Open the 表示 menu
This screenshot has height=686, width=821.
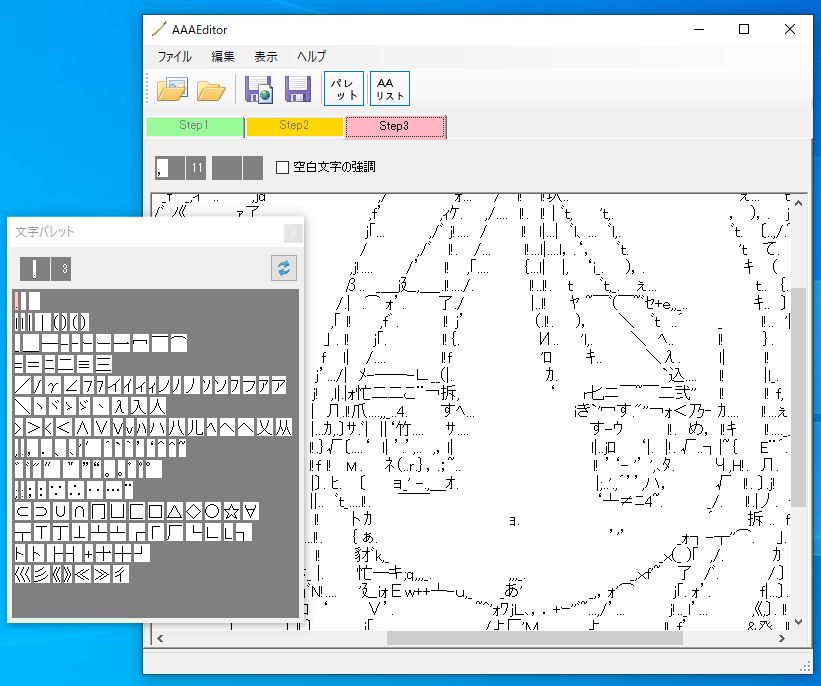(x=265, y=57)
